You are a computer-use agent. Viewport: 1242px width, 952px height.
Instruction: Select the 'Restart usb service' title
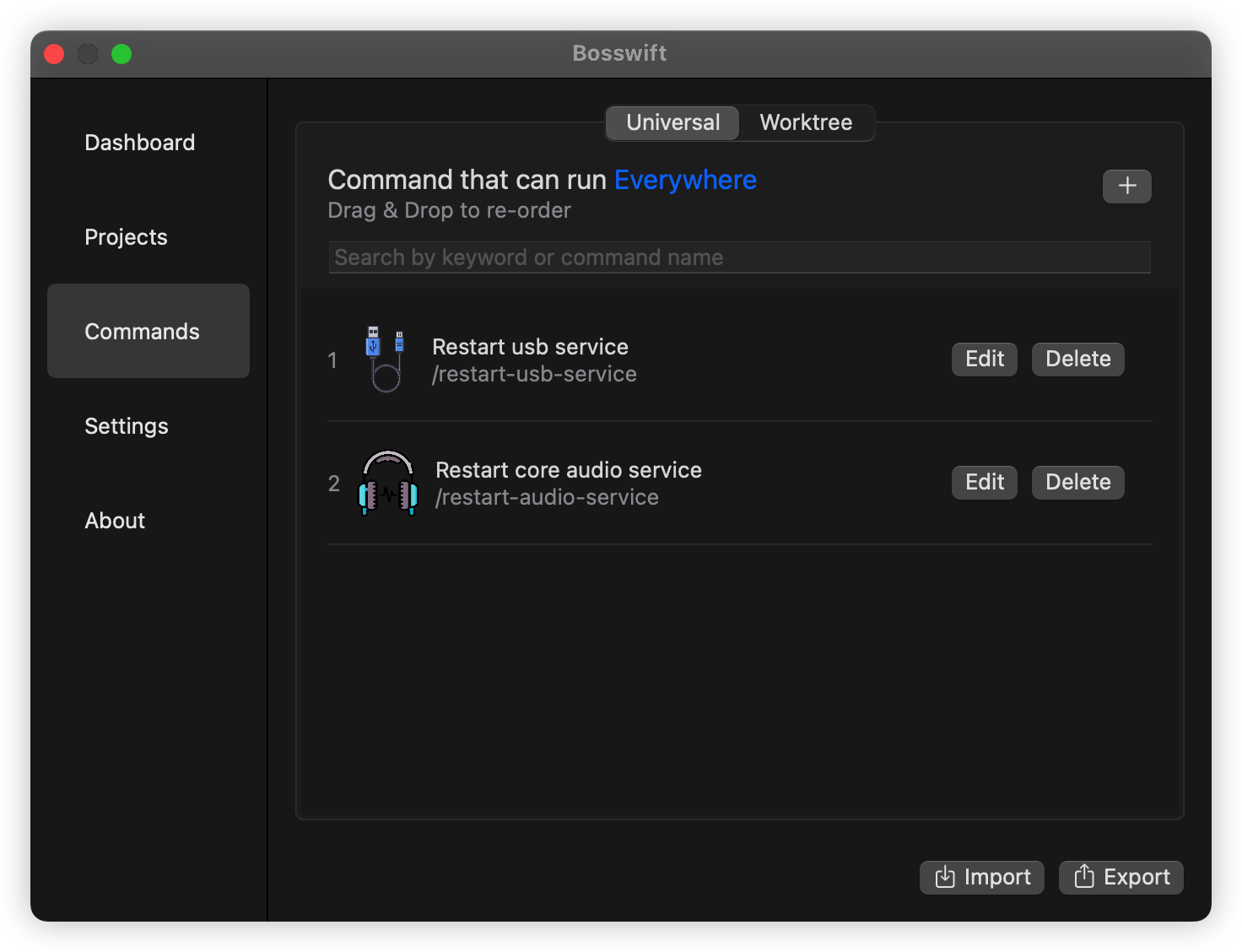point(530,347)
